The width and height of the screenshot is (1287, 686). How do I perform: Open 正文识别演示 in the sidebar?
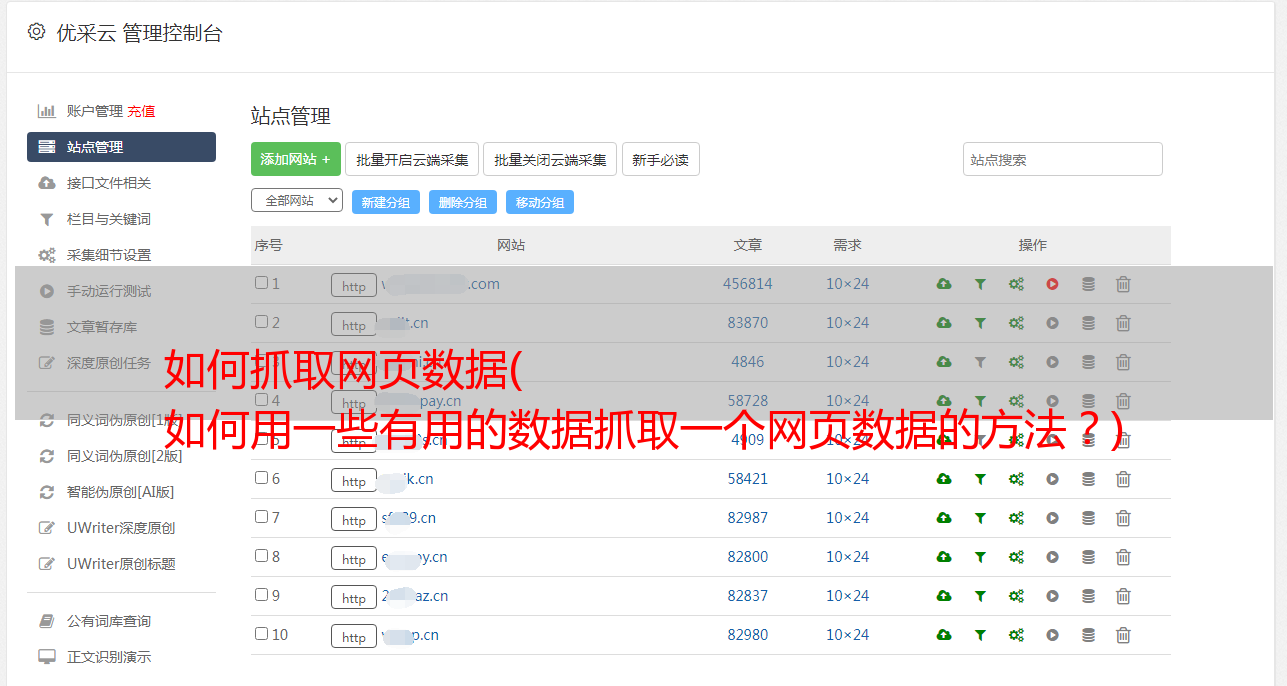109,657
